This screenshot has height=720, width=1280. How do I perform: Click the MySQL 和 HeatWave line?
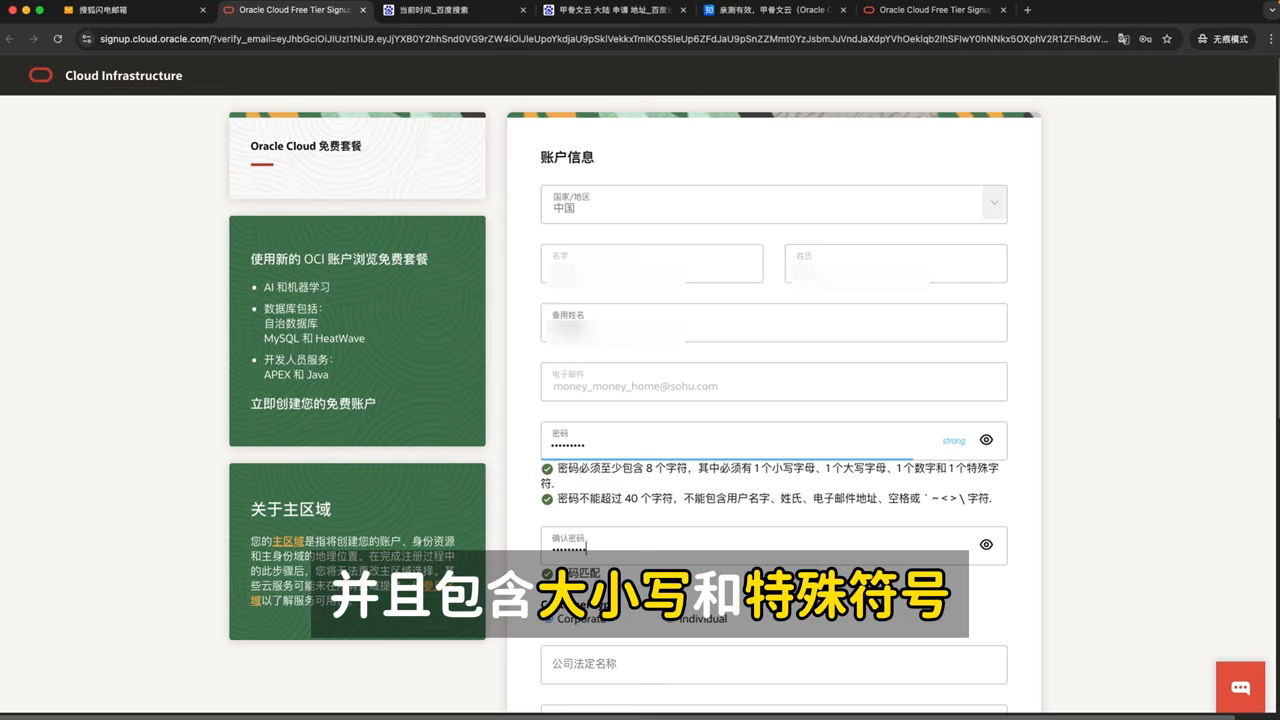click(314, 339)
